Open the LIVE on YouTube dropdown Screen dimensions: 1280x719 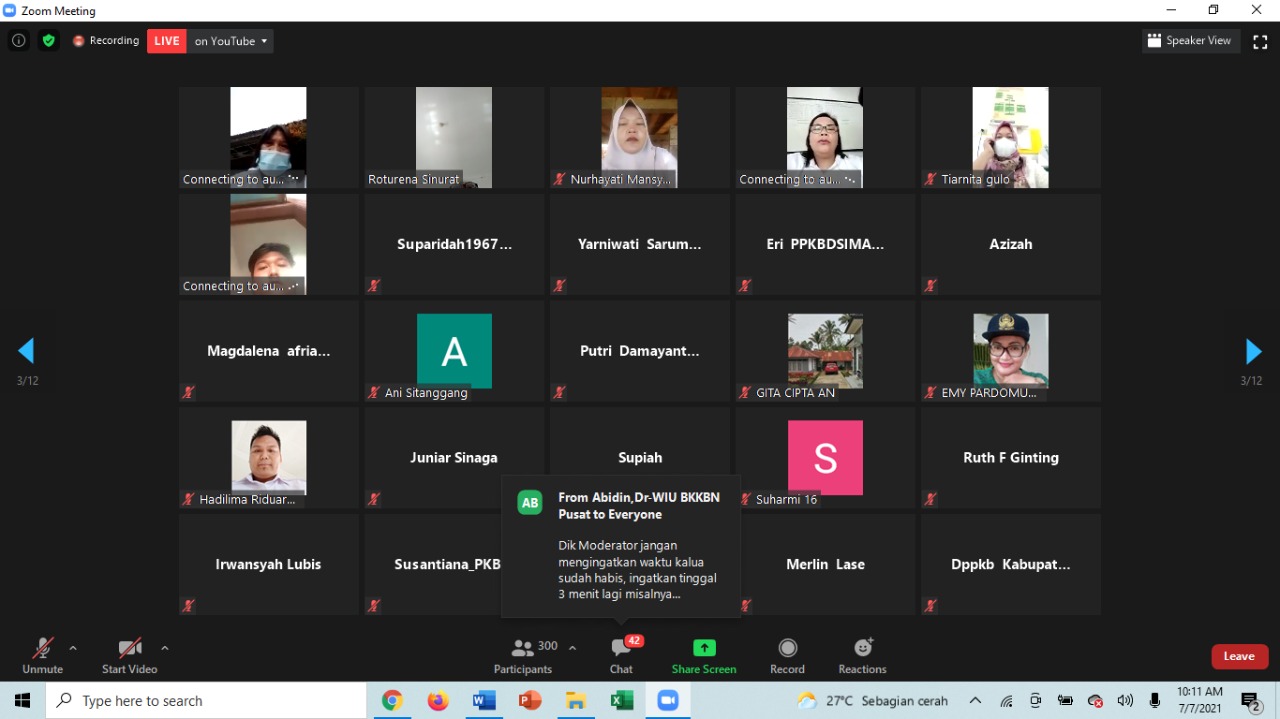(231, 41)
